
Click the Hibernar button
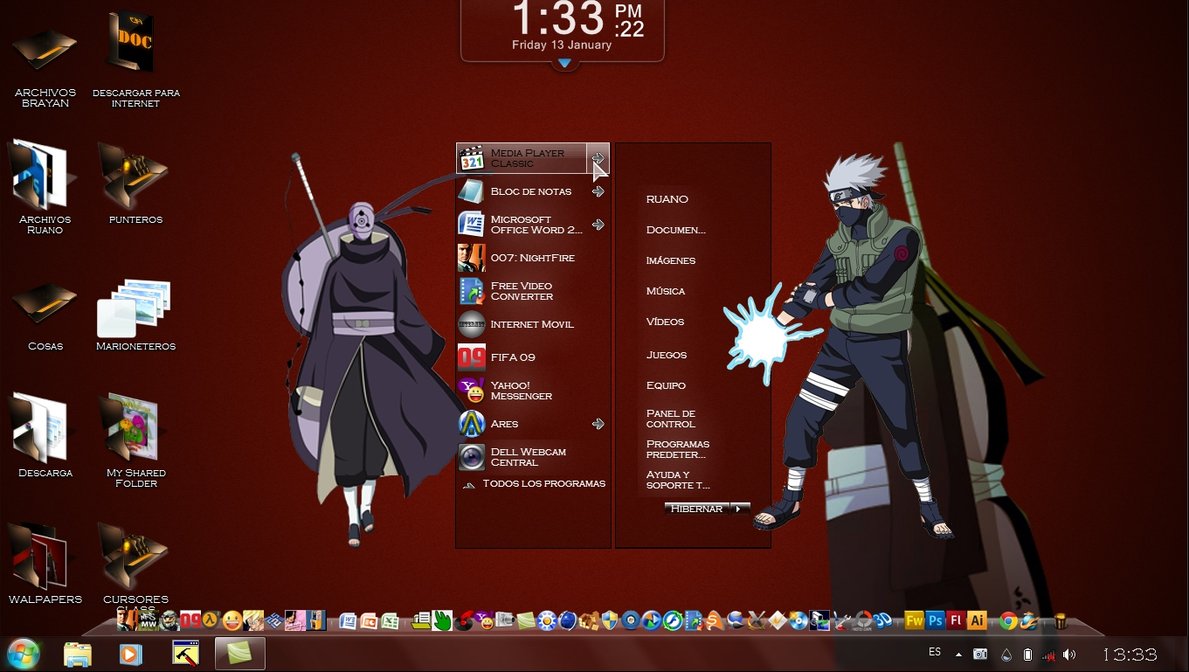point(696,509)
